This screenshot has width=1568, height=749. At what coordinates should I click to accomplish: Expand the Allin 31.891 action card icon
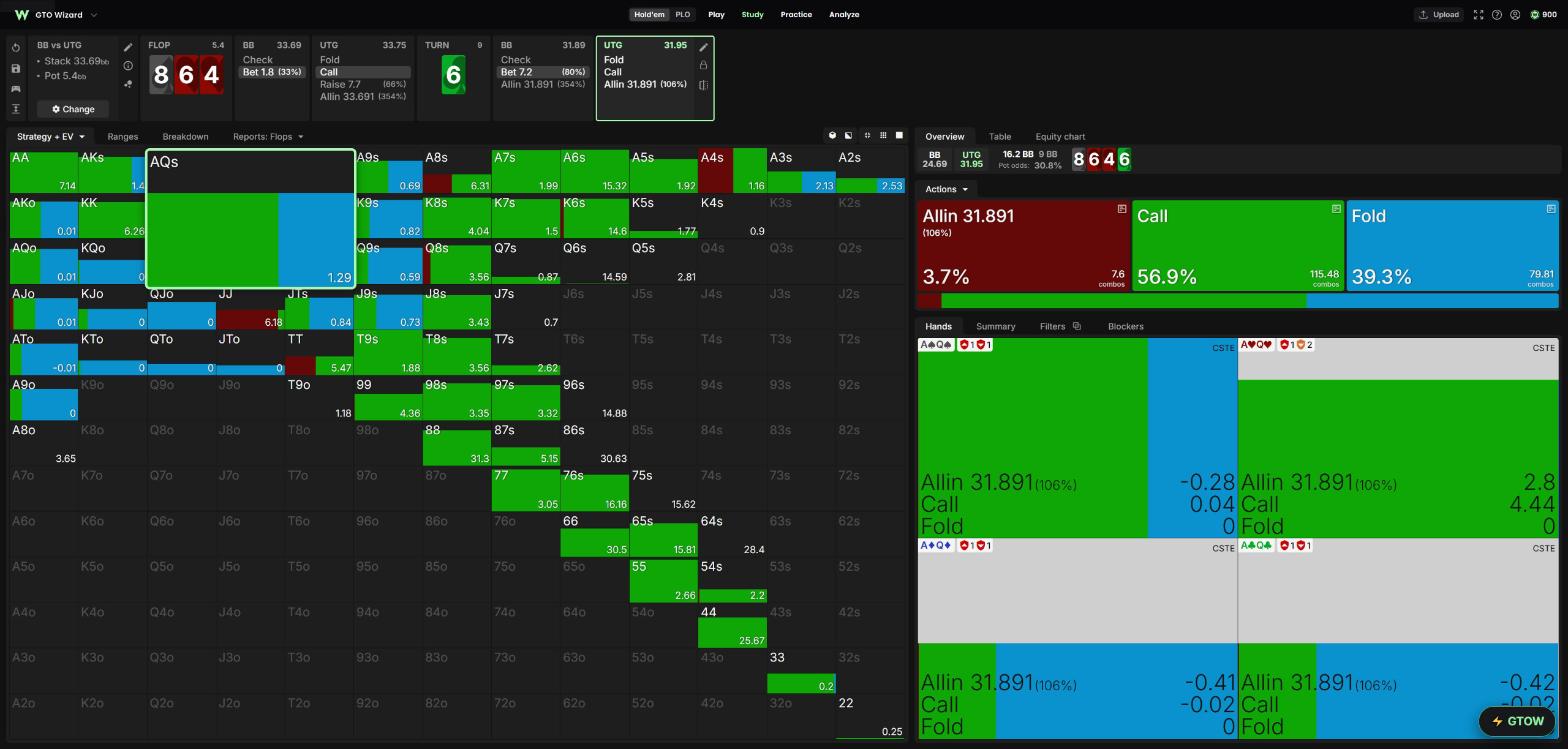[1121, 209]
